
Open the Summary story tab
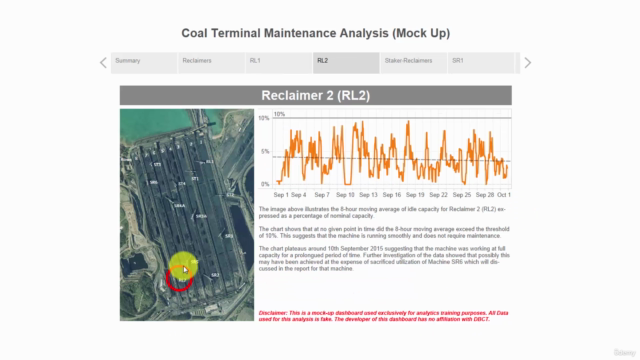click(x=144, y=63)
